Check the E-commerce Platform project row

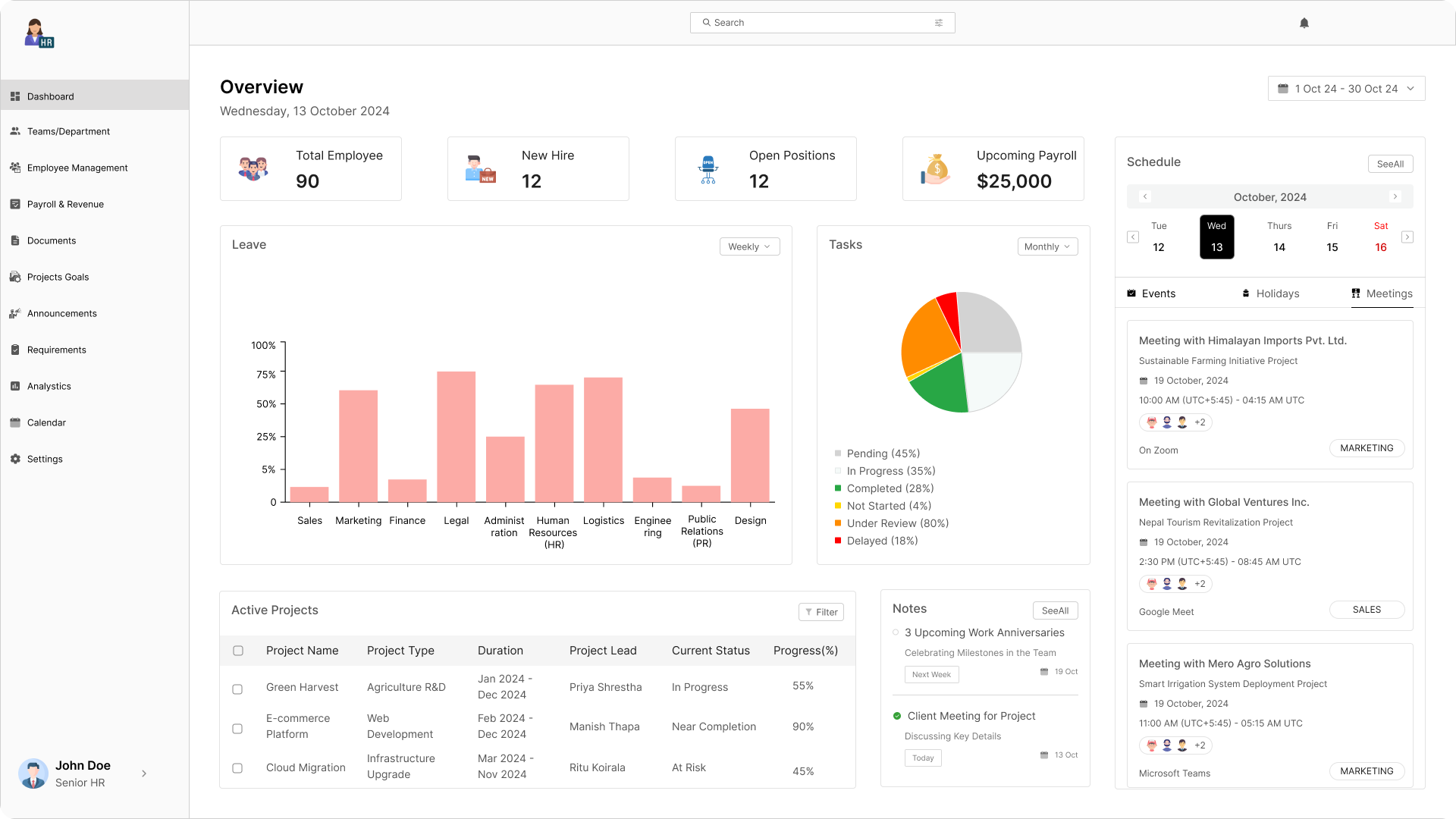tap(237, 729)
